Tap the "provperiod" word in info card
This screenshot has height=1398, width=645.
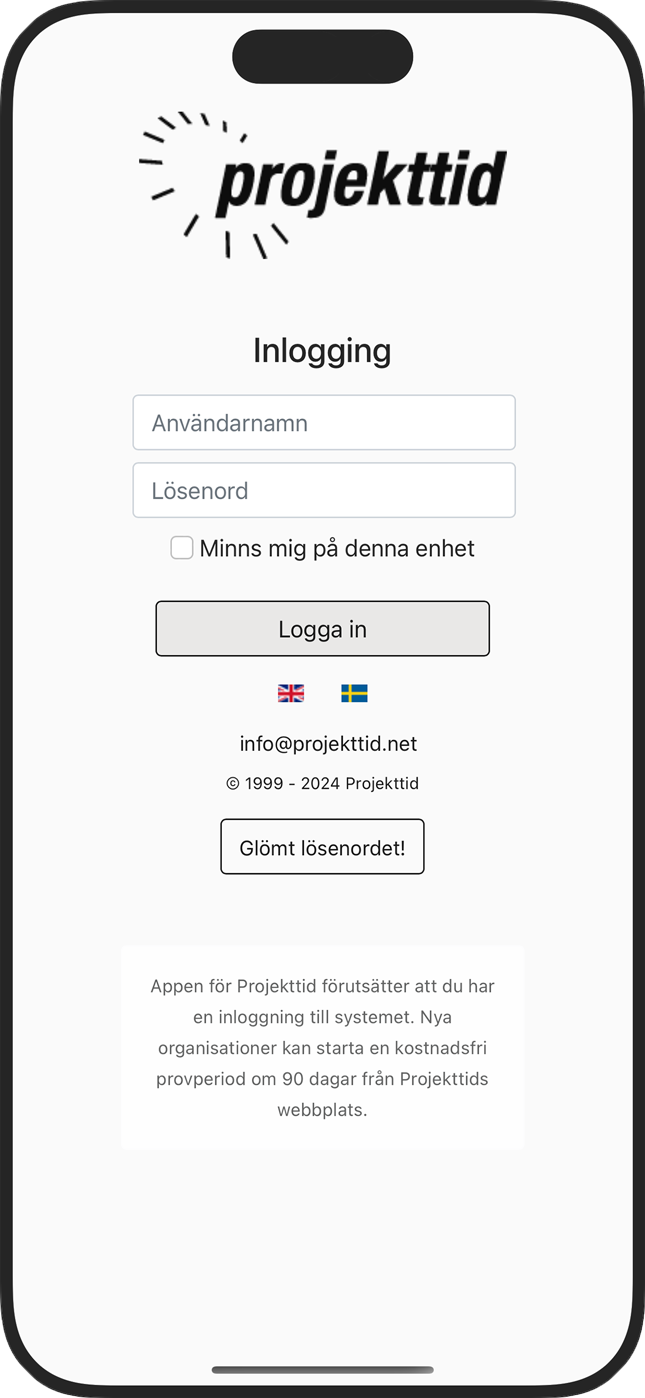198,1079
